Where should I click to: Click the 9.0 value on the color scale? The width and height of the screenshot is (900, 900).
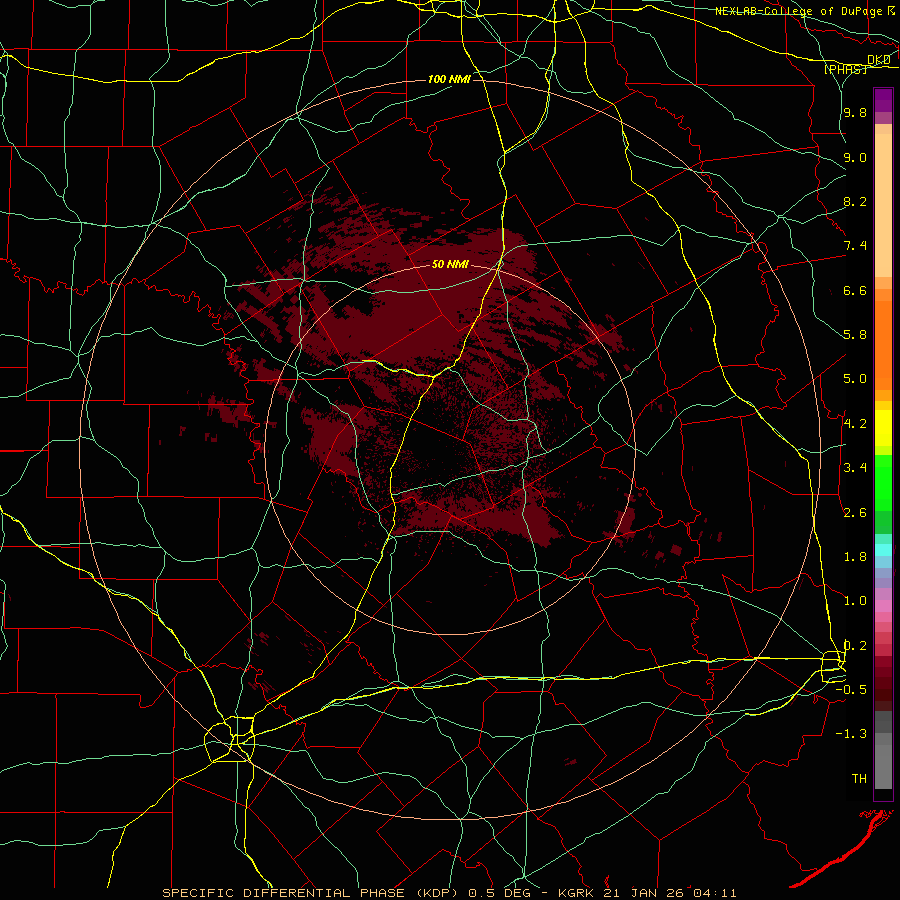click(855, 157)
